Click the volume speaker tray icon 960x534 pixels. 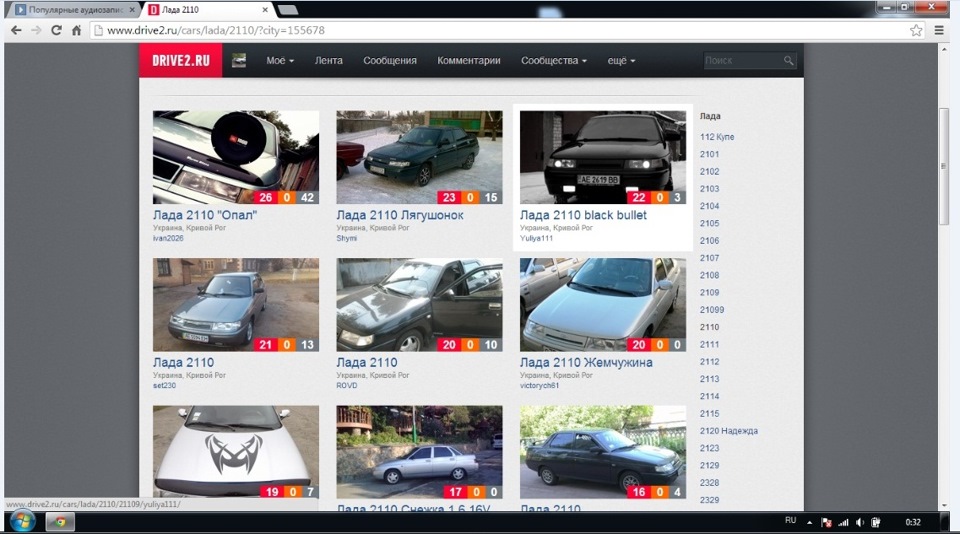click(x=860, y=522)
